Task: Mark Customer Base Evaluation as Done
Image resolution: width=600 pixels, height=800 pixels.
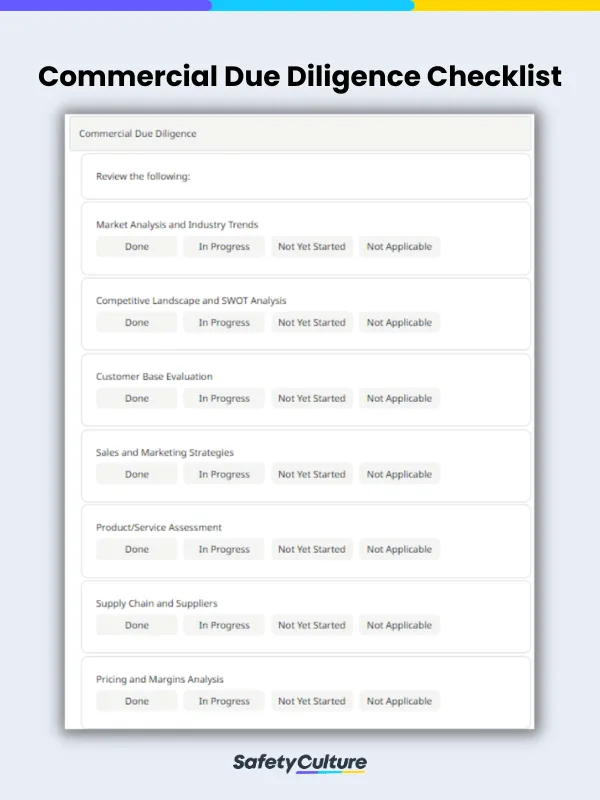Action: (137, 399)
